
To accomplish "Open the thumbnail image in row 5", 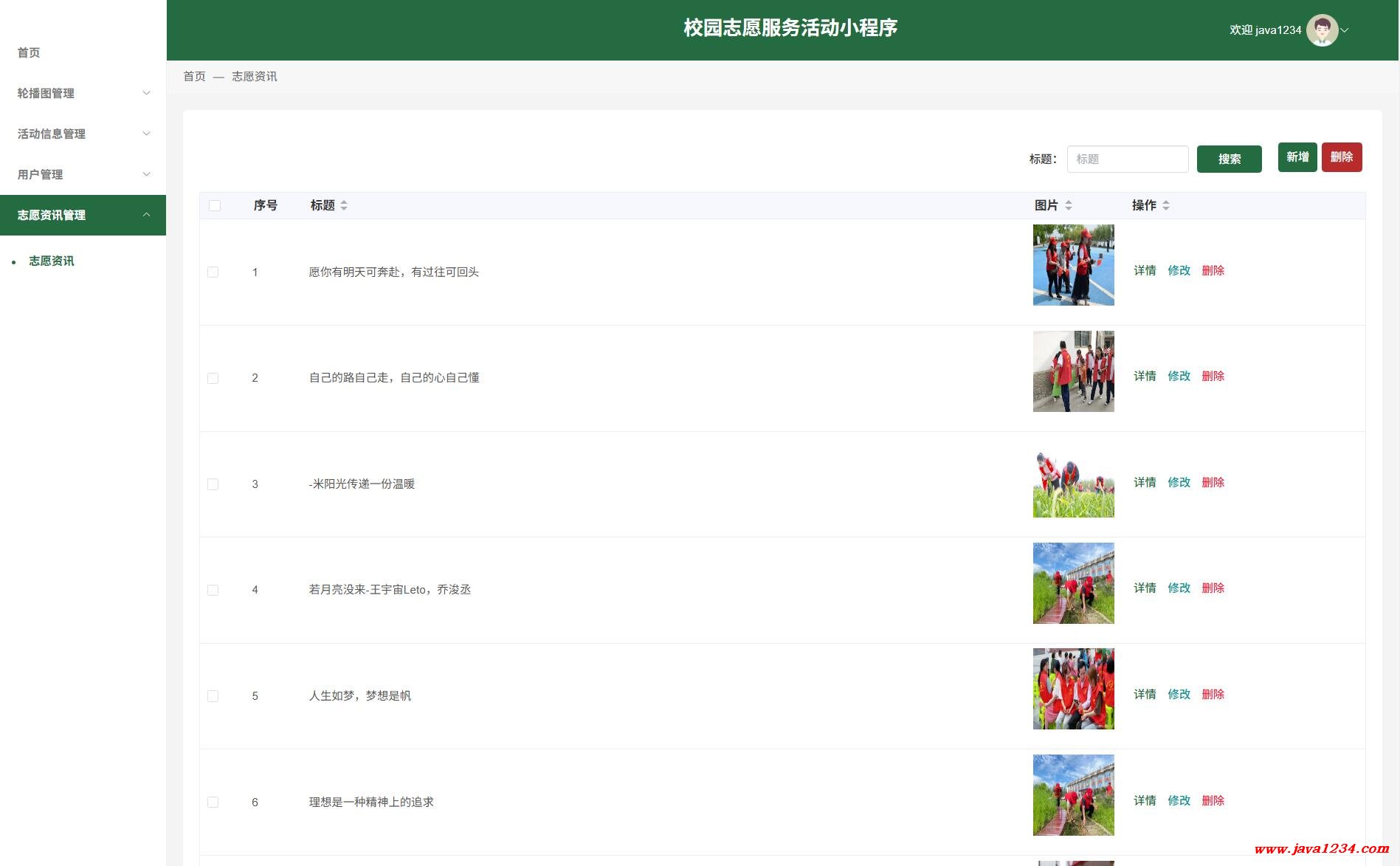I will [1073, 689].
